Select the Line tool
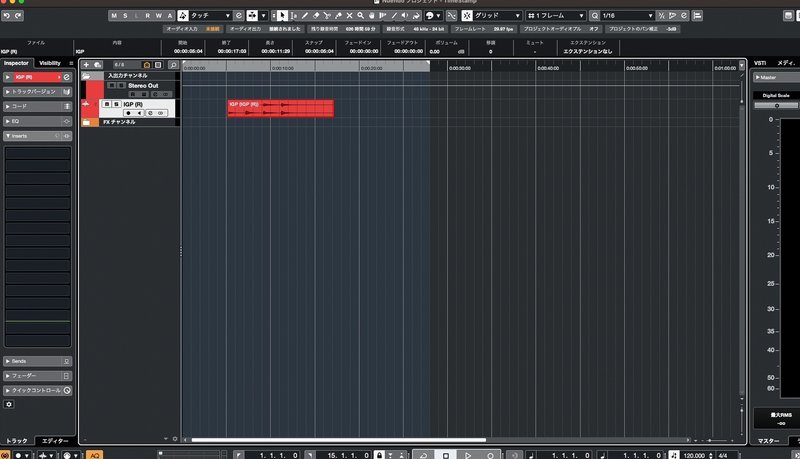800x459 pixels. tap(394, 16)
